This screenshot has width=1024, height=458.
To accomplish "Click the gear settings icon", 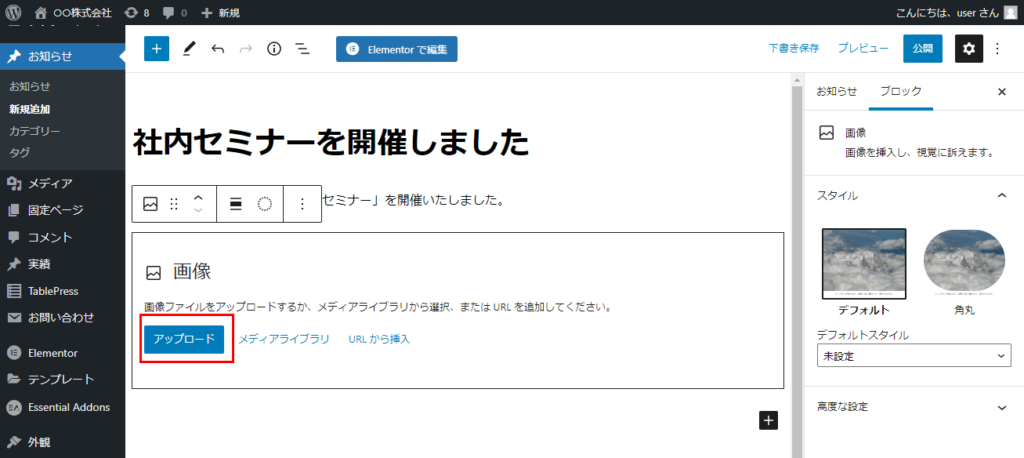I will [x=969, y=49].
